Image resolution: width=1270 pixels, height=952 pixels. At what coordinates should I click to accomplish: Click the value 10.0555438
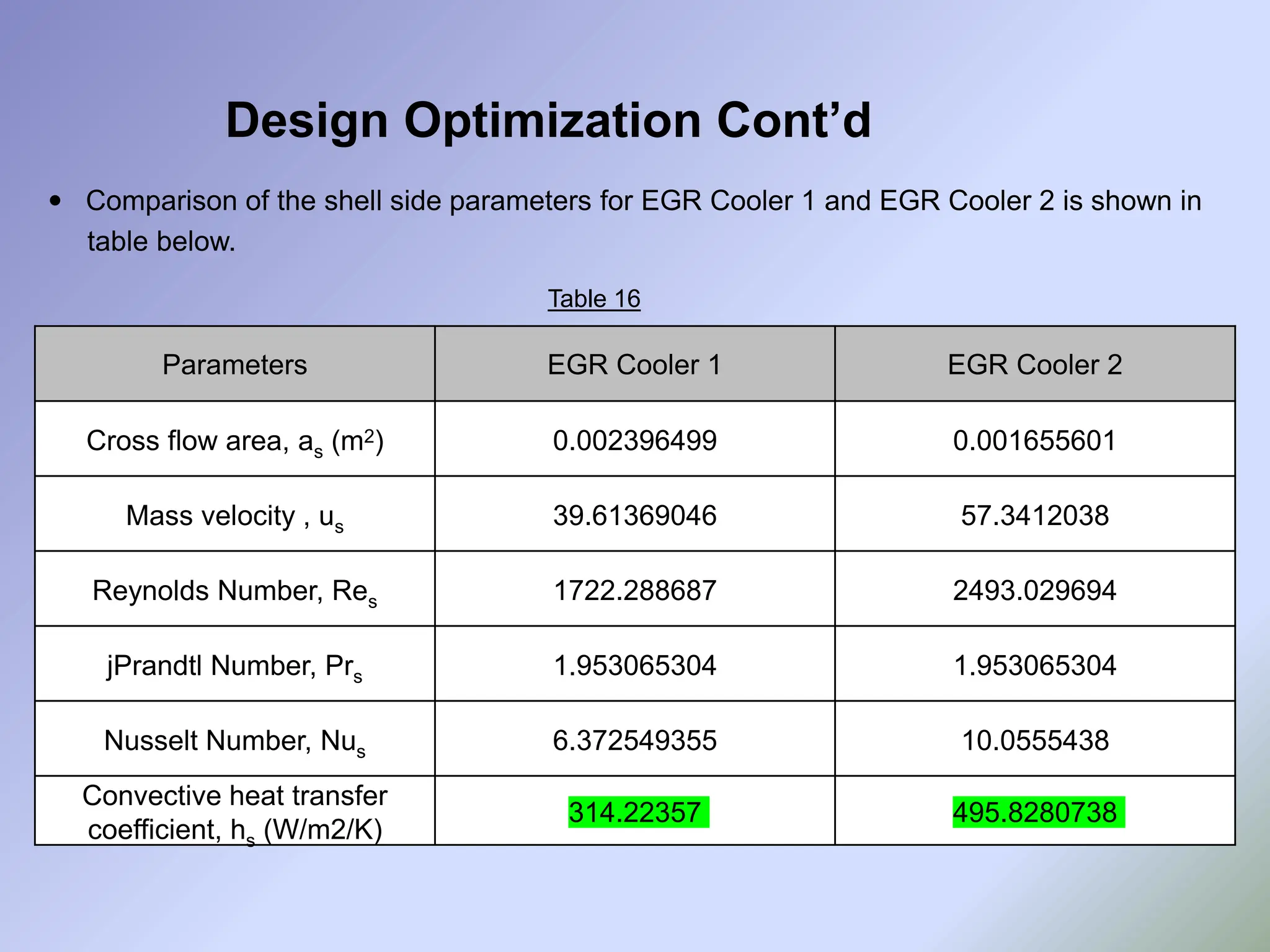[x=1035, y=741]
